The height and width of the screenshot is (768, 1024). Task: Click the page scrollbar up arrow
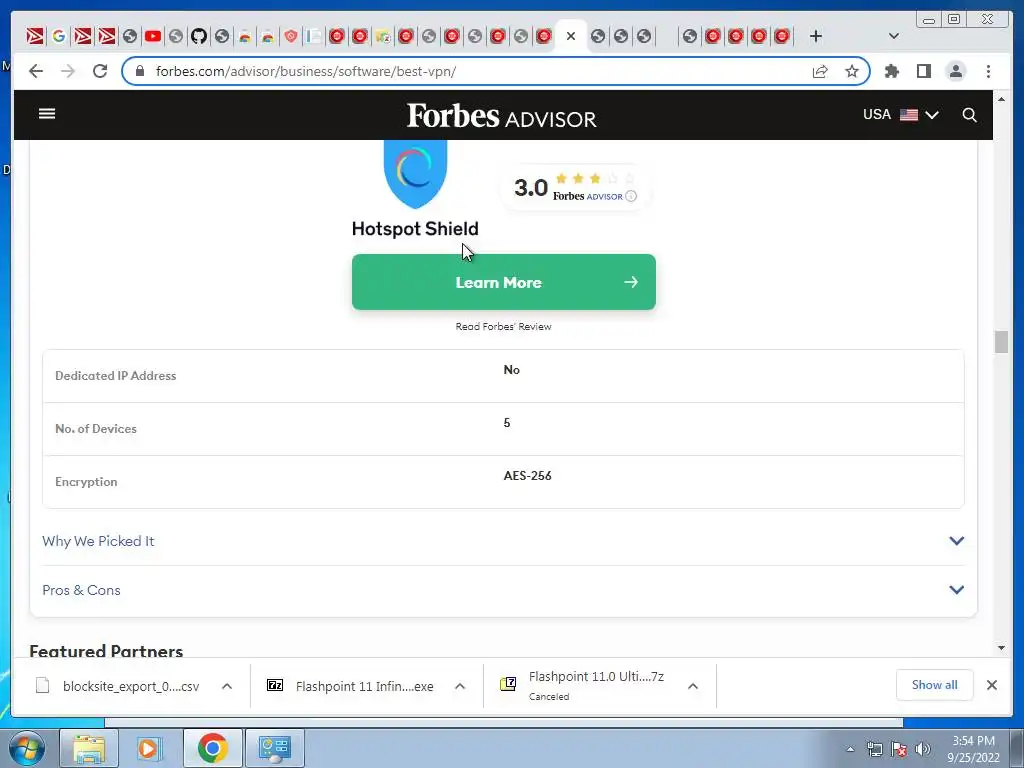1001,99
